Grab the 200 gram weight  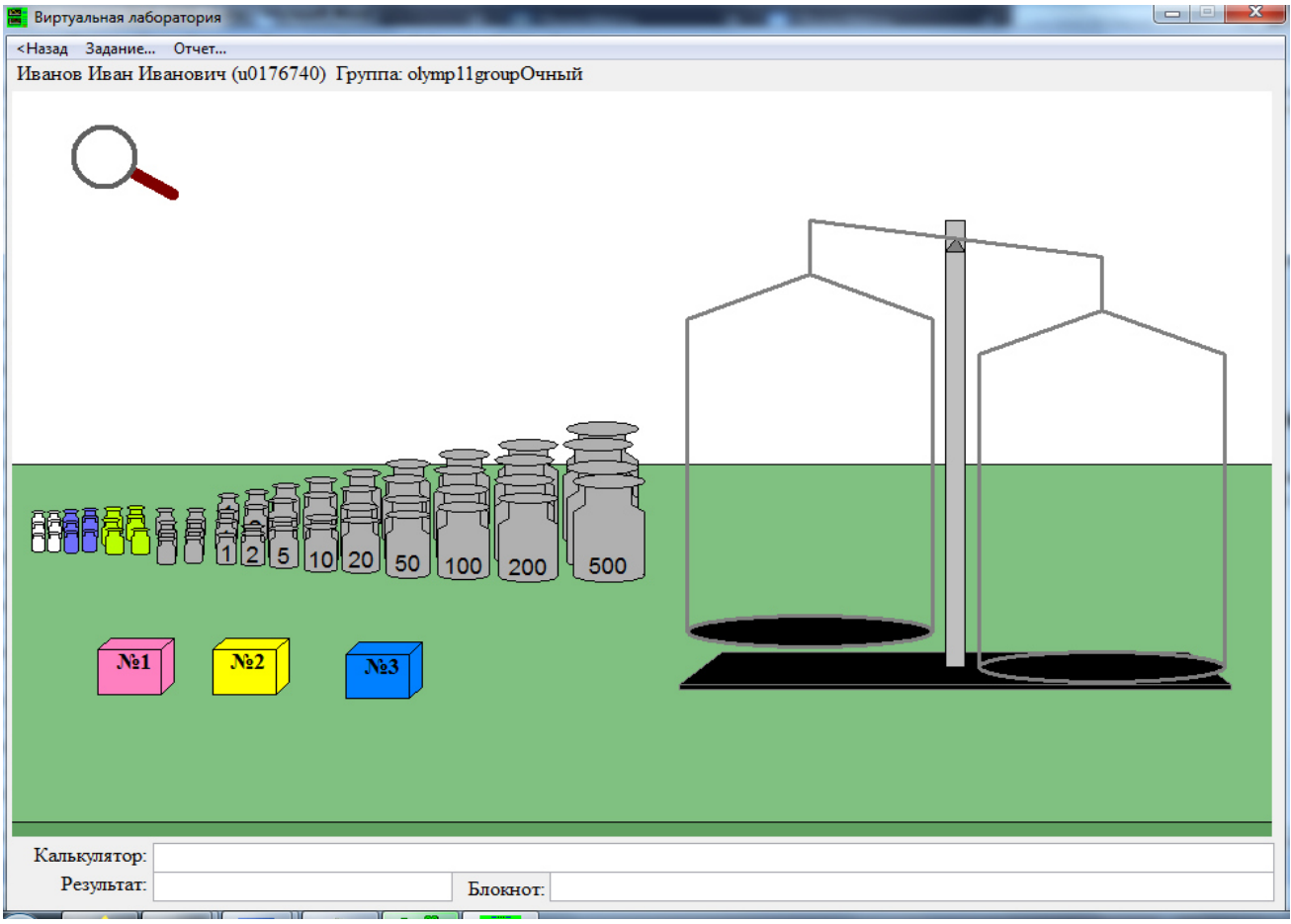pos(528,537)
